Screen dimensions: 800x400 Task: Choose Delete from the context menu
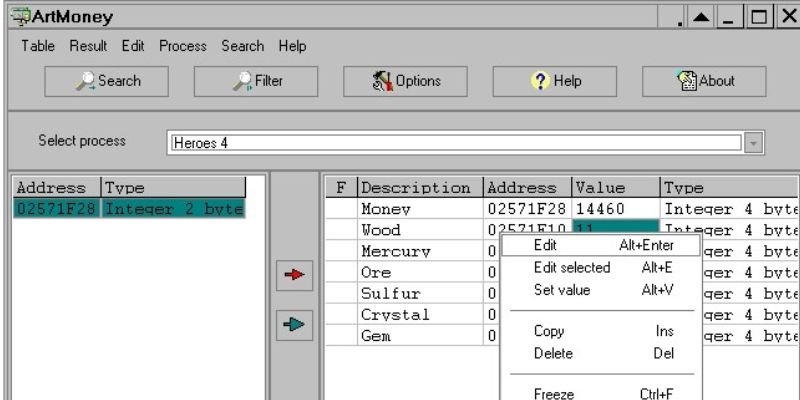point(601,354)
